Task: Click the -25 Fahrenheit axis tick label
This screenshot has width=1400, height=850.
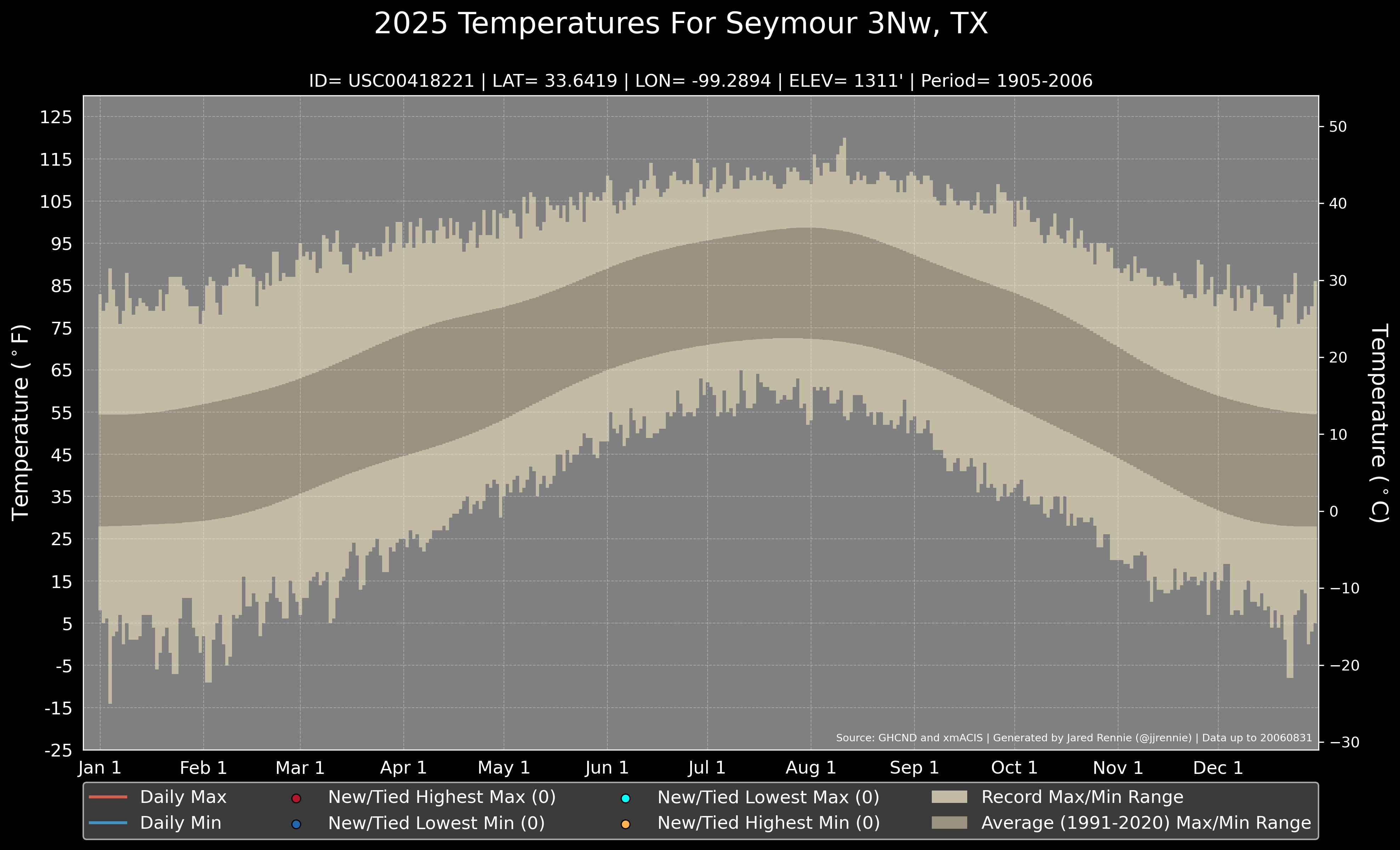Action: 58,751
